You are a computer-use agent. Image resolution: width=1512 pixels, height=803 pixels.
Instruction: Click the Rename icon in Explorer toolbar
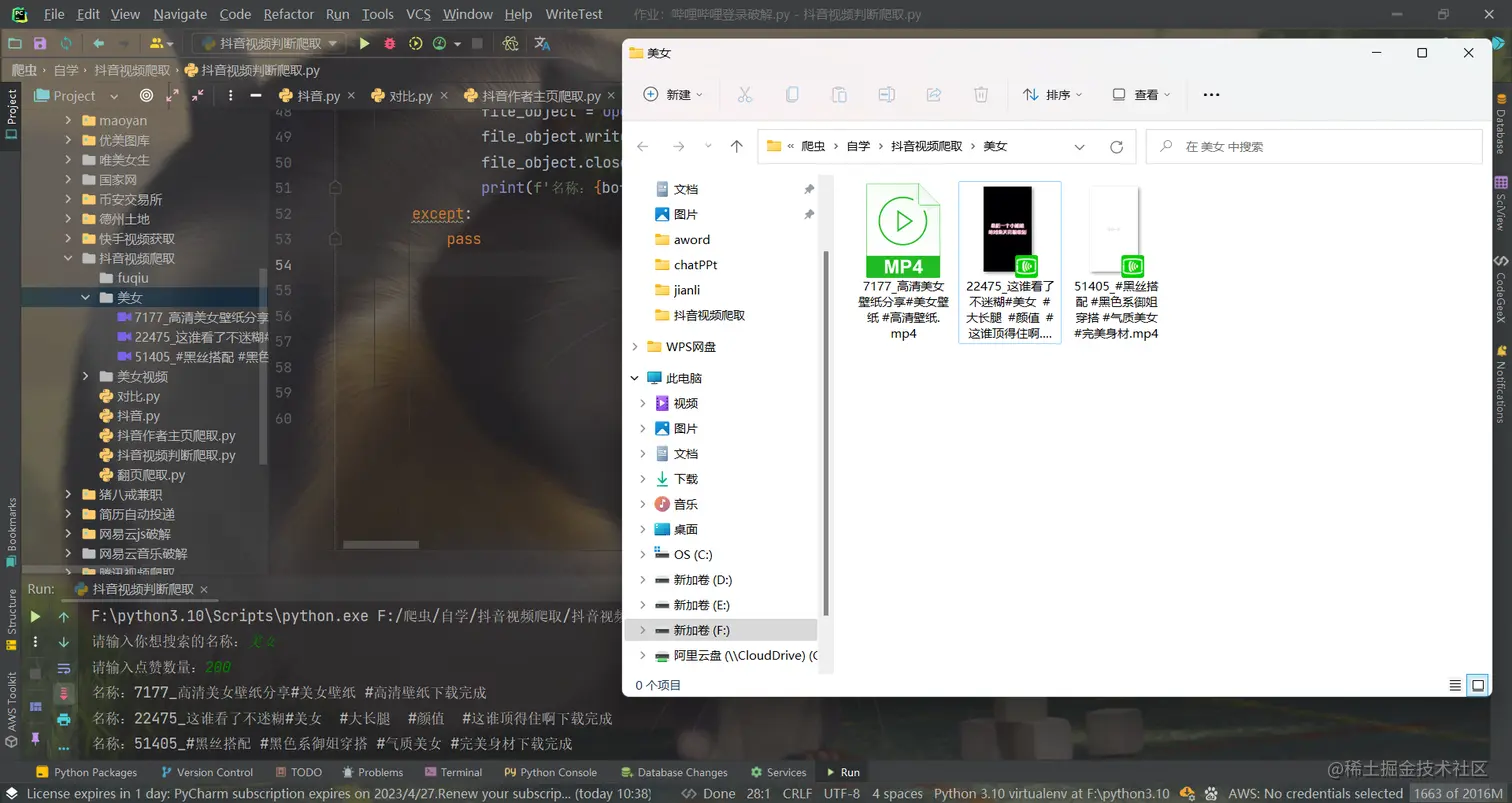pos(886,95)
